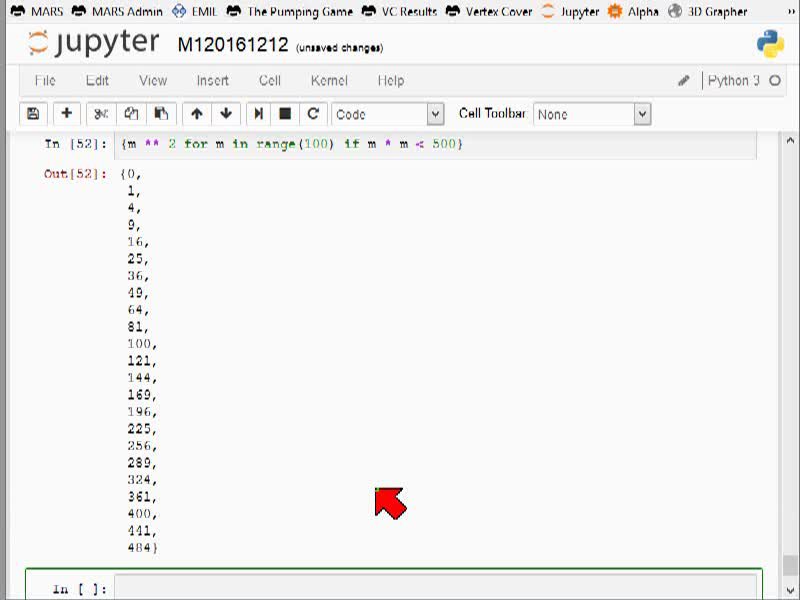Click the Jupyter logo
This screenshot has width=800, height=600.
(x=93, y=43)
